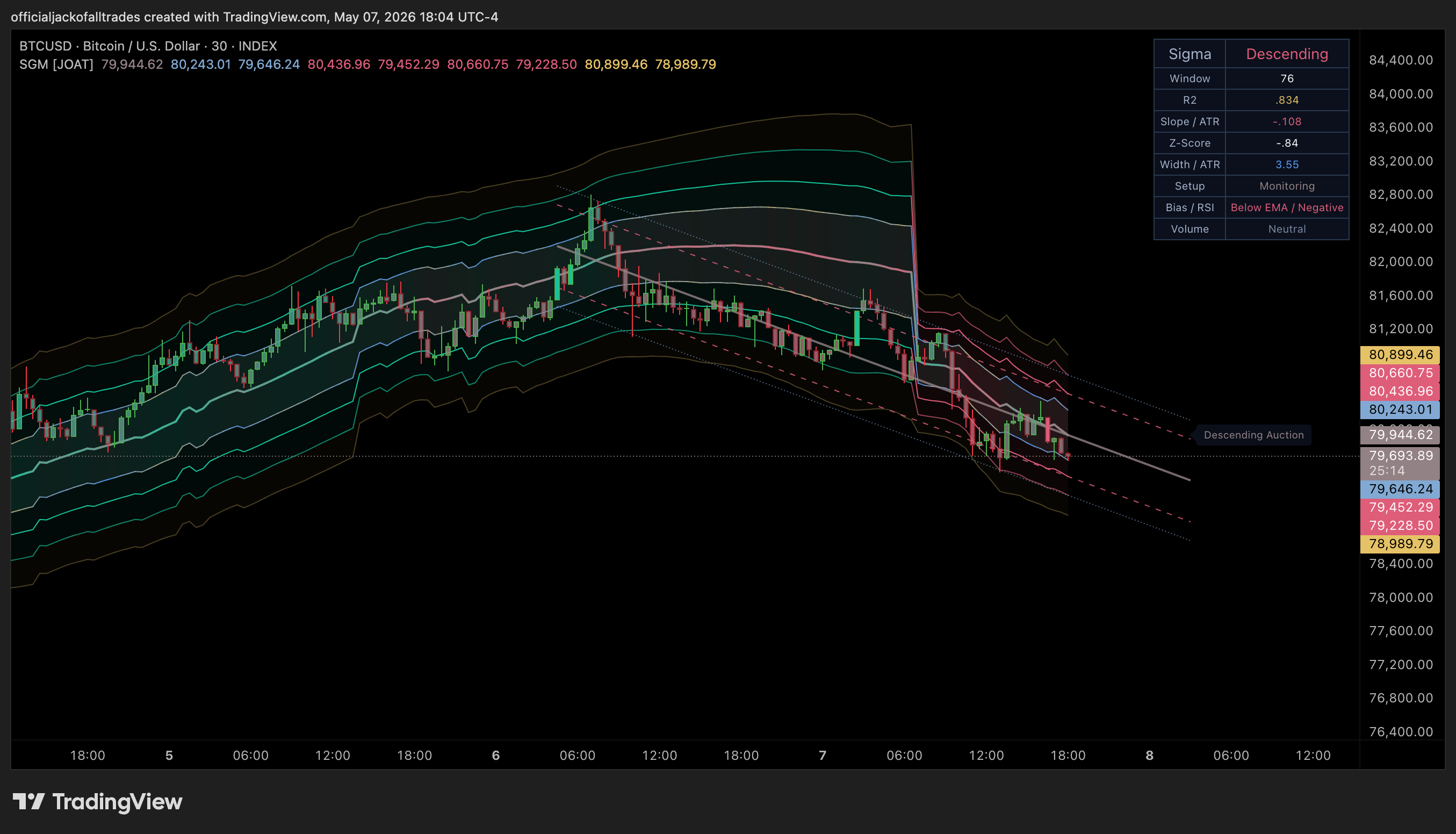Image resolution: width=1456 pixels, height=834 pixels.
Task: Click the Width / ATR row label
Action: (x=1190, y=164)
